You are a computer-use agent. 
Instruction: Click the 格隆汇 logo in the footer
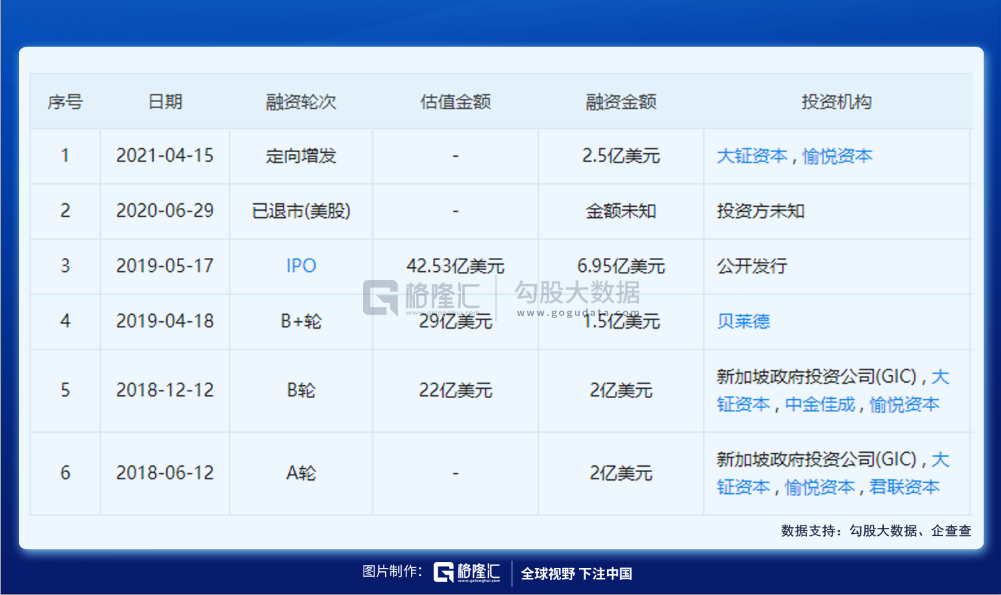click(x=466, y=573)
